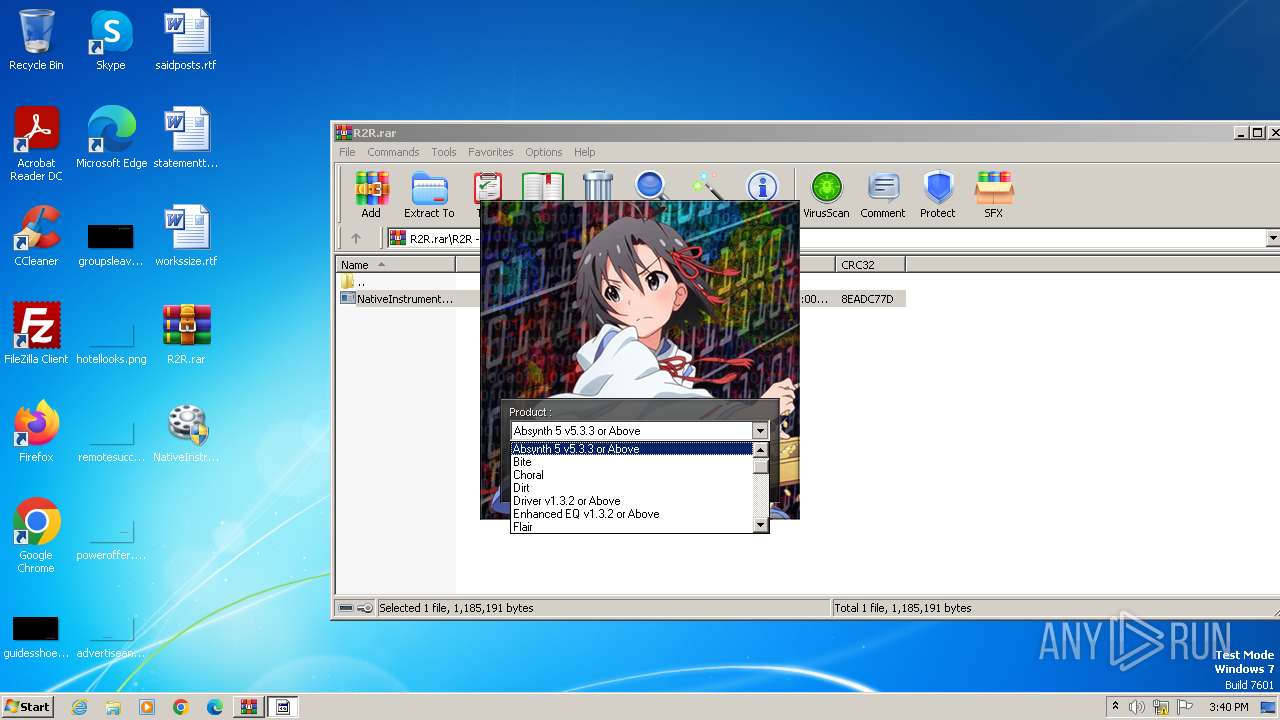The height and width of the screenshot is (720, 1280).
Task: Open the Recycle Bin desktop icon
Action: tap(36, 41)
